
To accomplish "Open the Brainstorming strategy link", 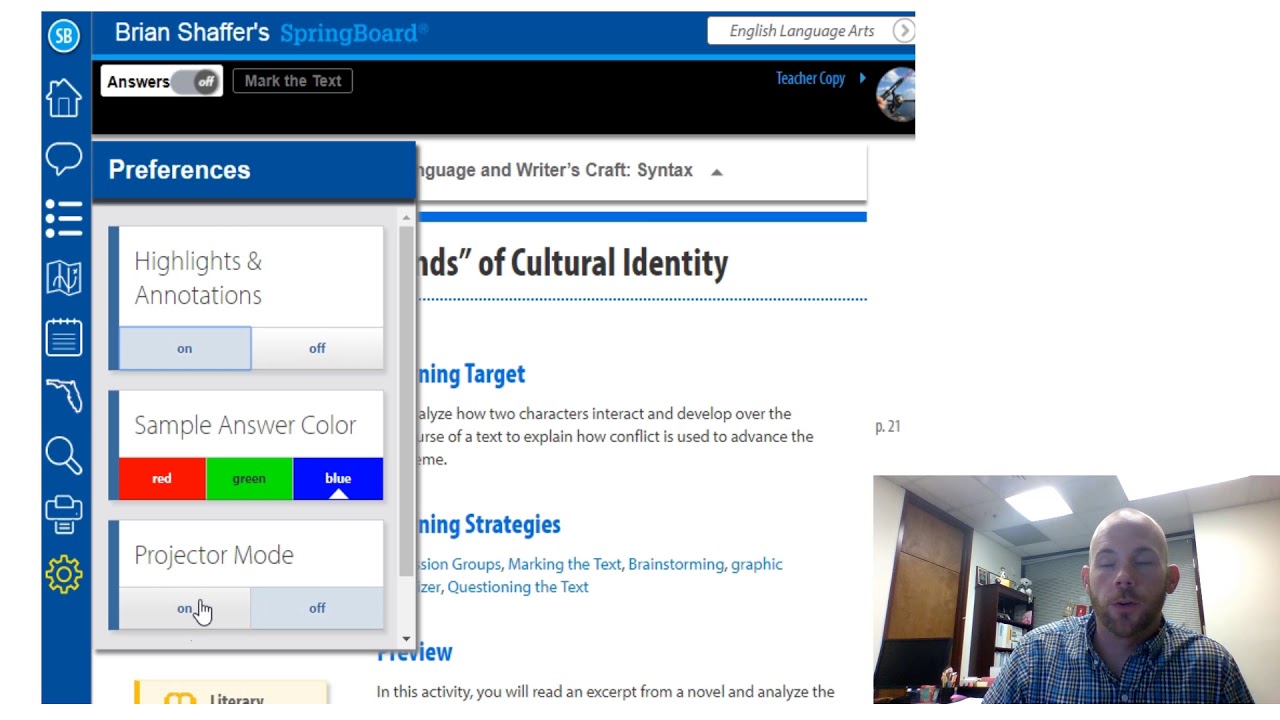I will click(x=676, y=564).
